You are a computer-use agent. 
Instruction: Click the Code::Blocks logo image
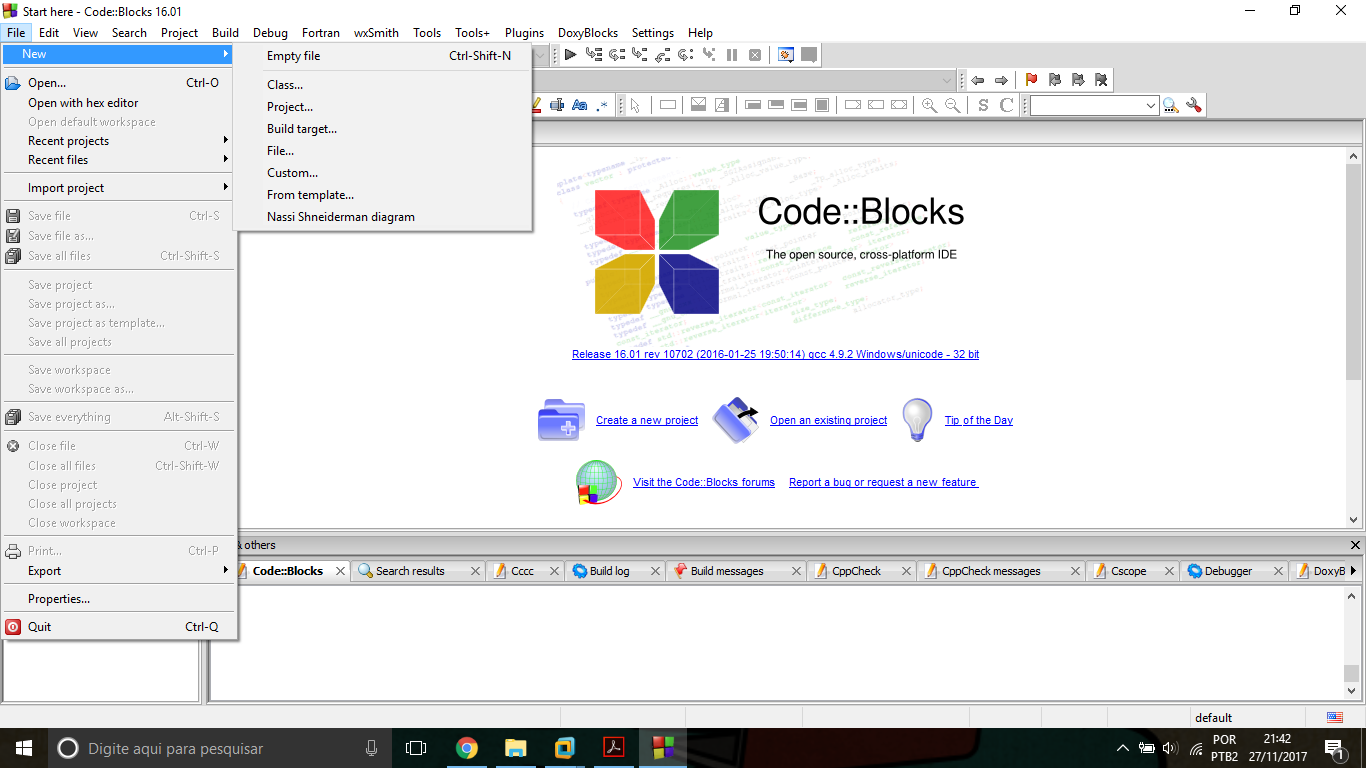pyautogui.click(x=657, y=252)
